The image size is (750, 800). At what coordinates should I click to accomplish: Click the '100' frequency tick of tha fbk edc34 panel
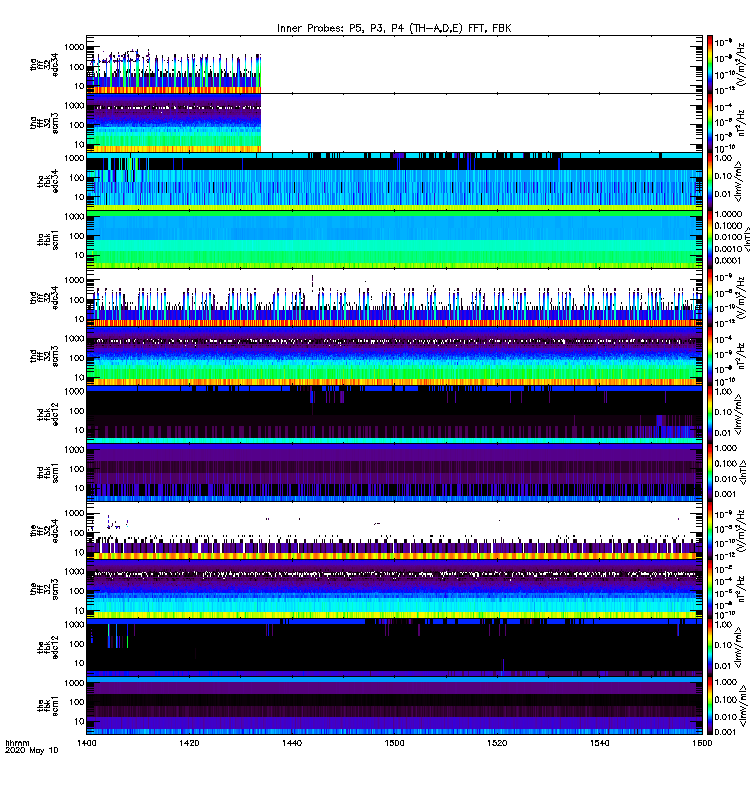point(77,178)
